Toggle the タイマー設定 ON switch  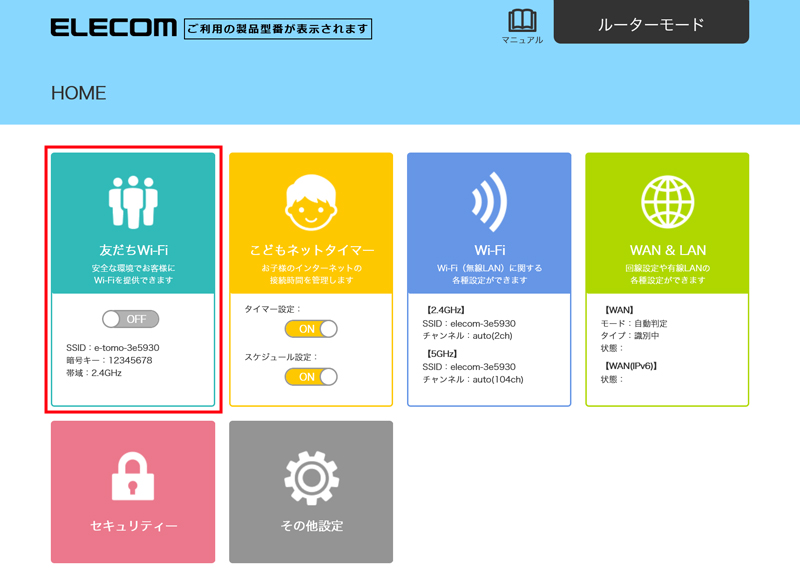(311, 329)
